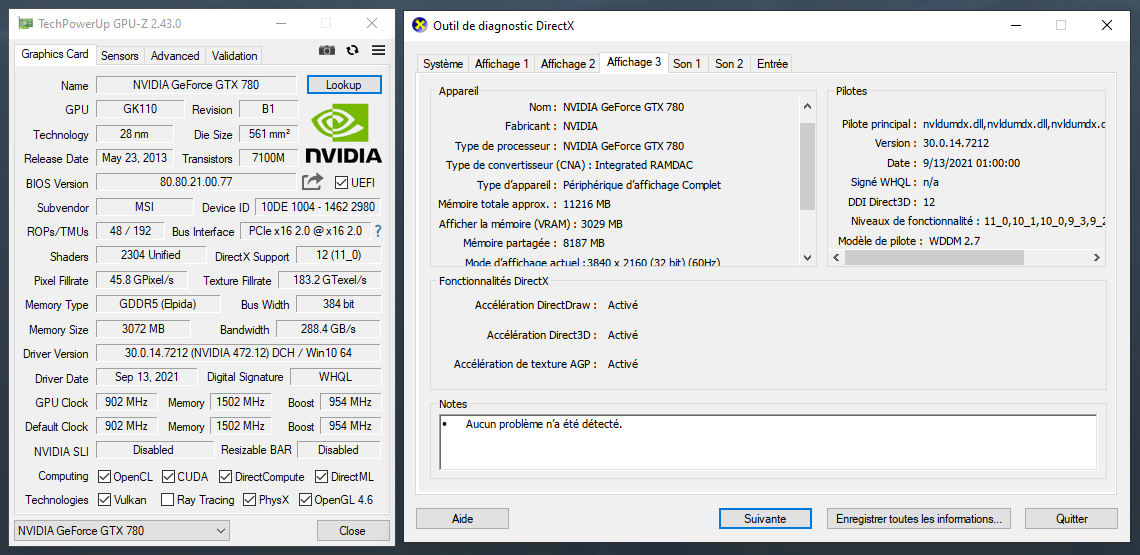Click the GPU-Z title bar app icon

[25, 23]
